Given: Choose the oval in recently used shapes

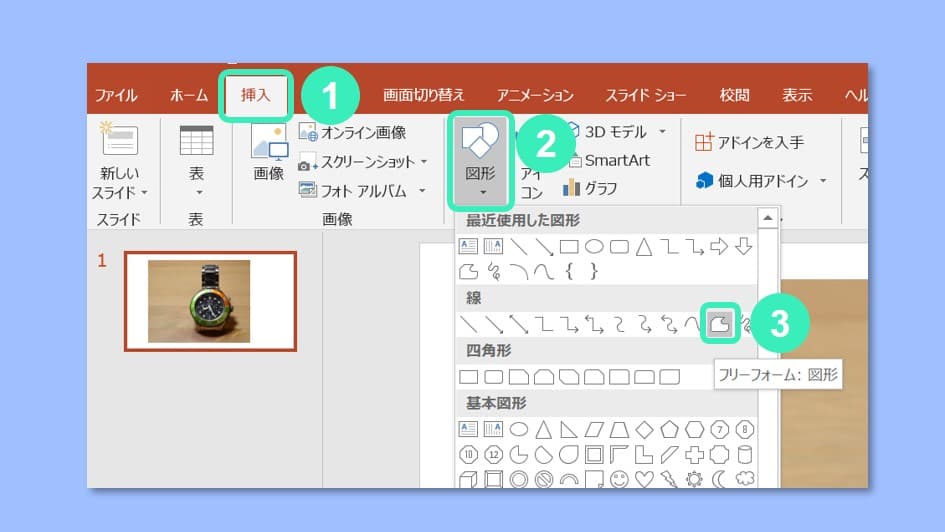Looking at the screenshot, I should tap(594, 246).
